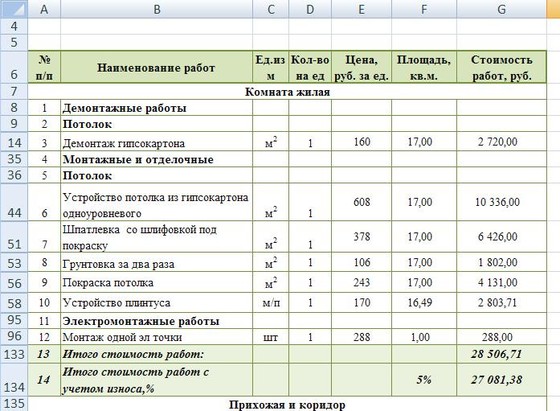Screen dimensions: 560x411
Task: Click the 'Прихожая и коридор' section title
Action: tap(288, 404)
